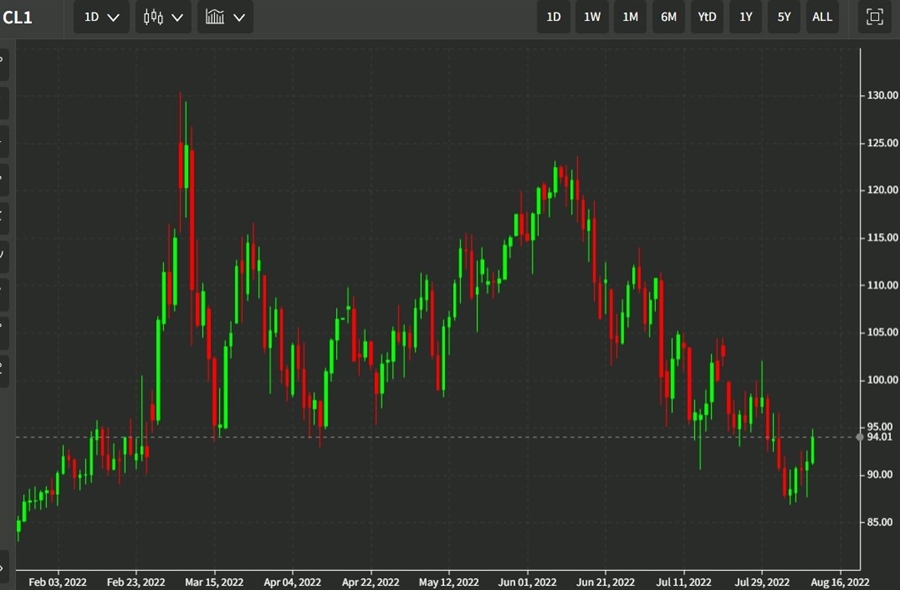Click the Aug 16, 2022 date label

tap(840, 582)
